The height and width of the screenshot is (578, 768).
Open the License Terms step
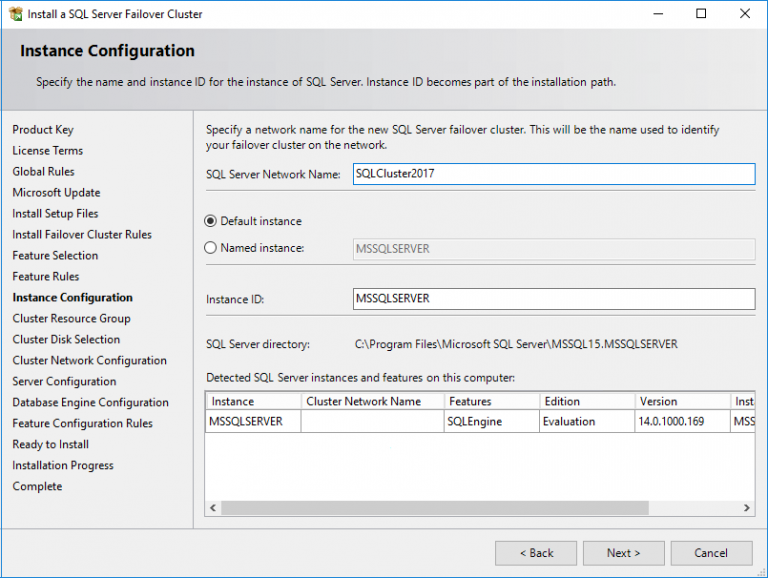(48, 151)
